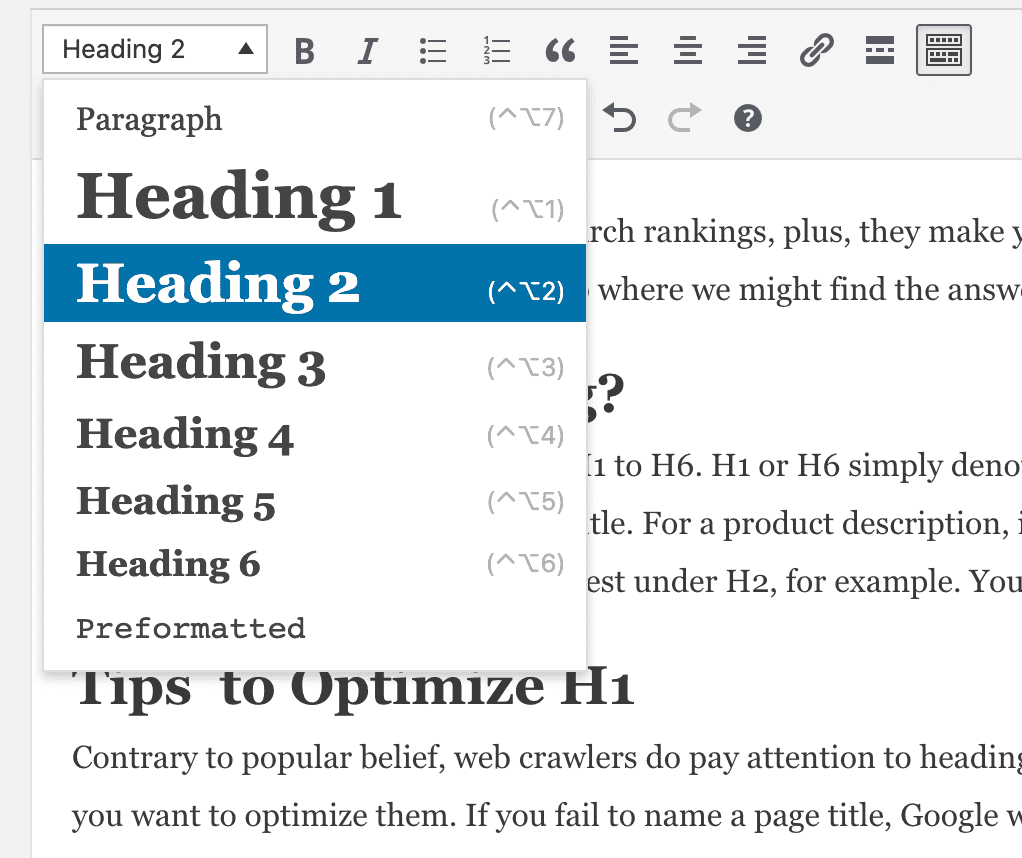This screenshot has height=858, width=1022.
Task: Insert a numbered list
Action: click(x=495, y=50)
